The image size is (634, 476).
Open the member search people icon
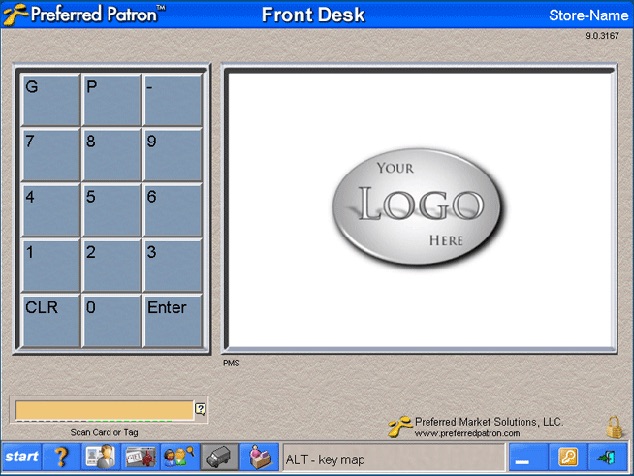pos(180,457)
